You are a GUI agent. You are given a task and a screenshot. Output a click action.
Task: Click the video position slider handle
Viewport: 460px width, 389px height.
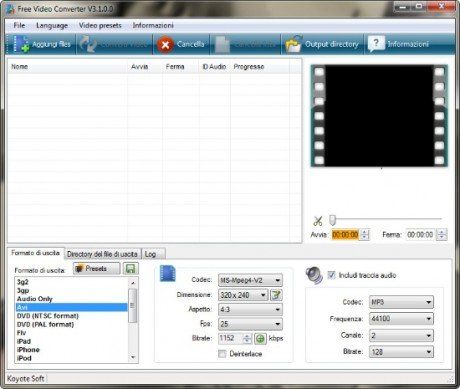[x=333, y=220]
